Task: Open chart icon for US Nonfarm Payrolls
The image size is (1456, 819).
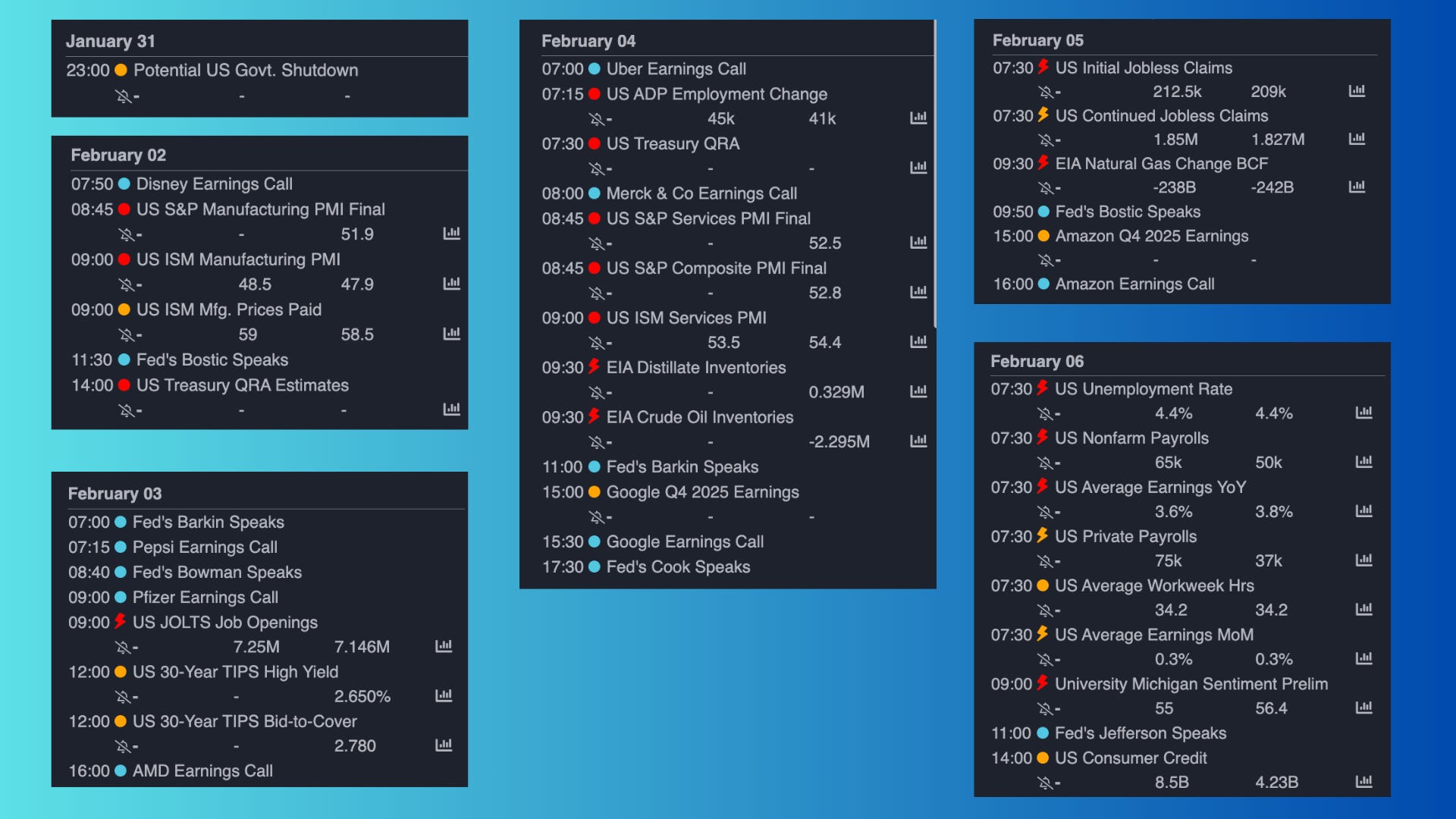Action: pyautogui.click(x=1363, y=462)
